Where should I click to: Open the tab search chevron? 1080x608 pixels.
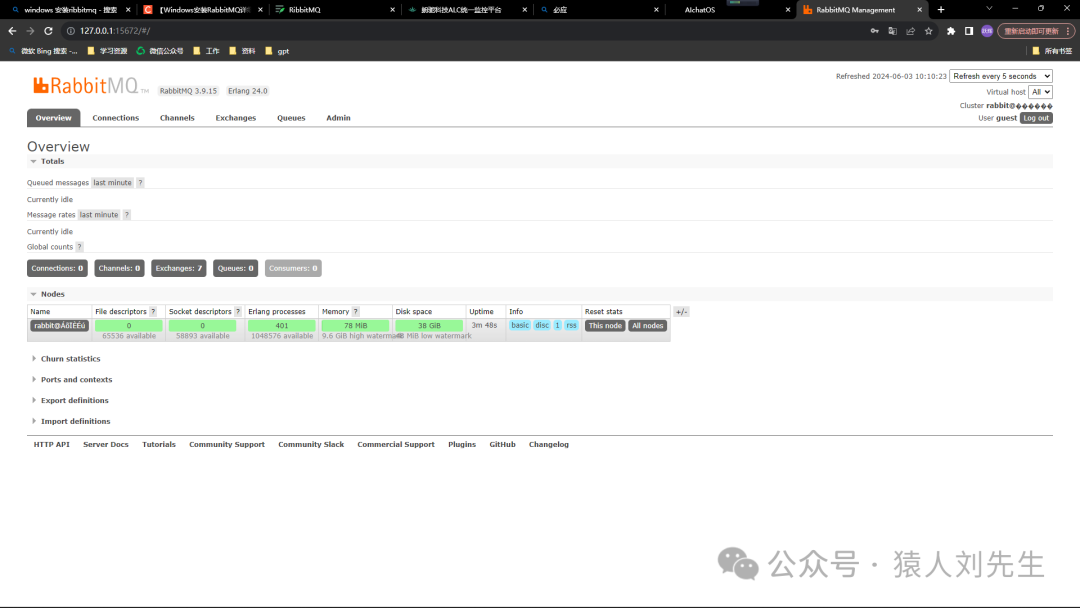[989, 8]
